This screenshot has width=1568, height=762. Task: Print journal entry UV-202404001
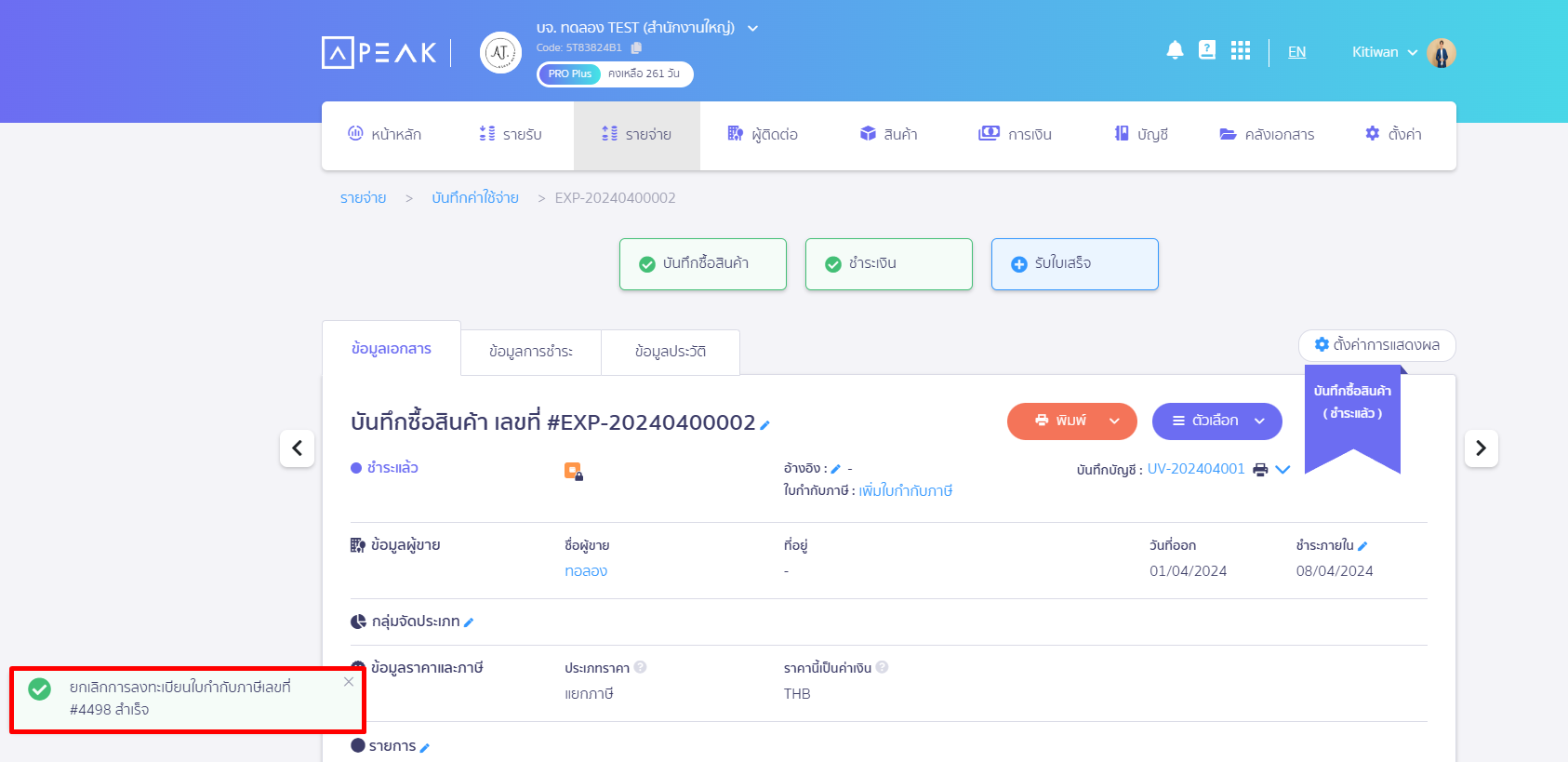point(1260,470)
